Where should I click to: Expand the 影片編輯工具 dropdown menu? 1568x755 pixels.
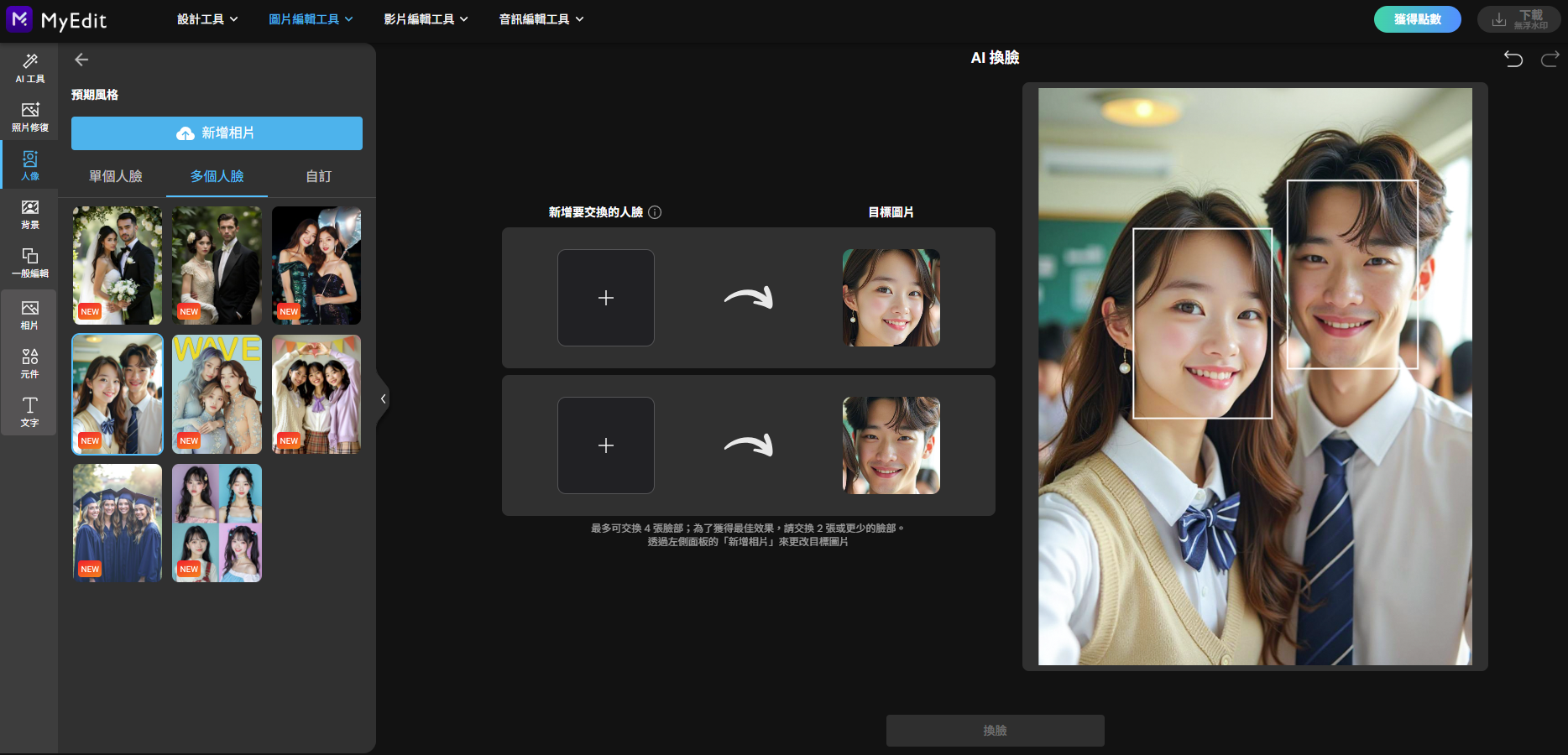coord(426,19)
